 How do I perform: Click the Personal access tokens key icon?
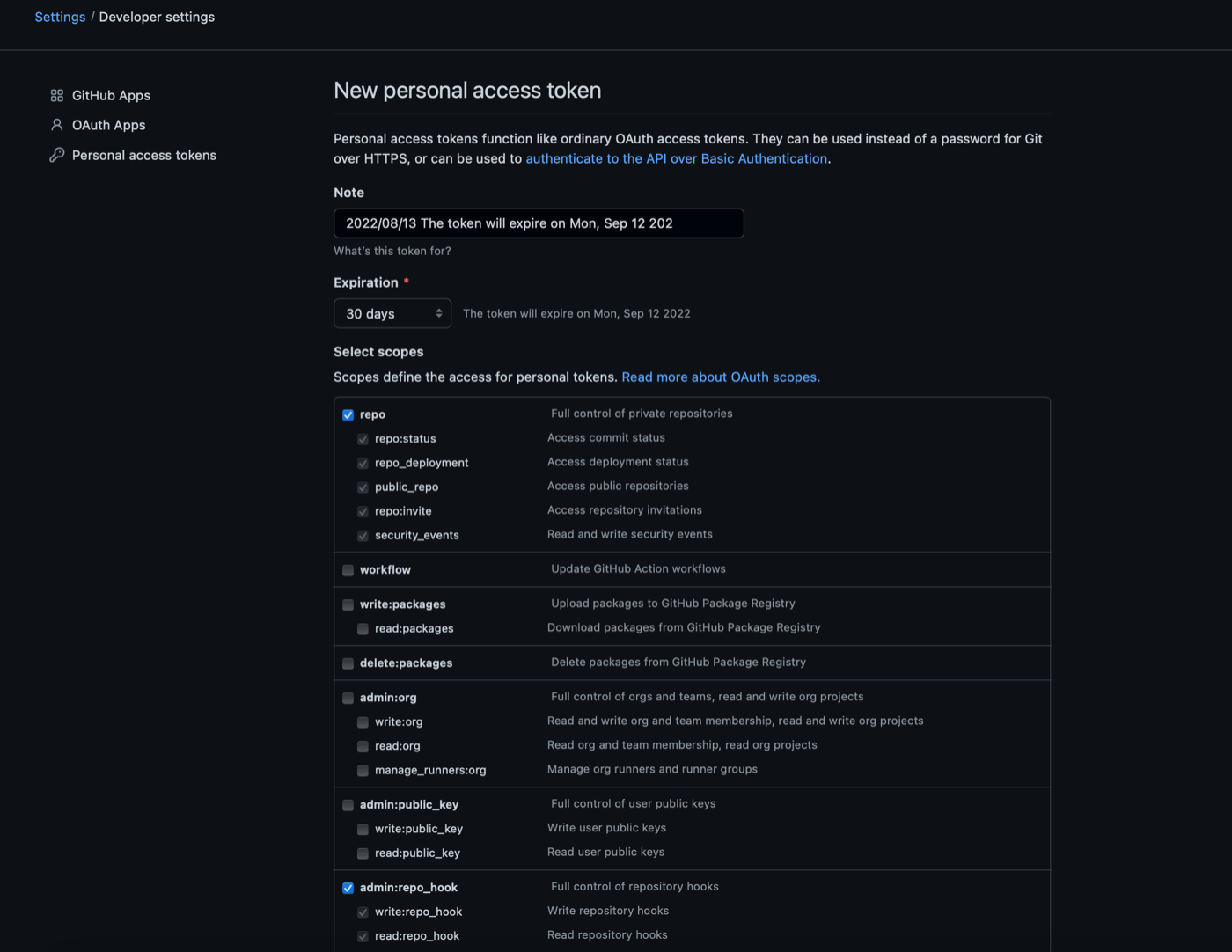(x=57, y=155)
